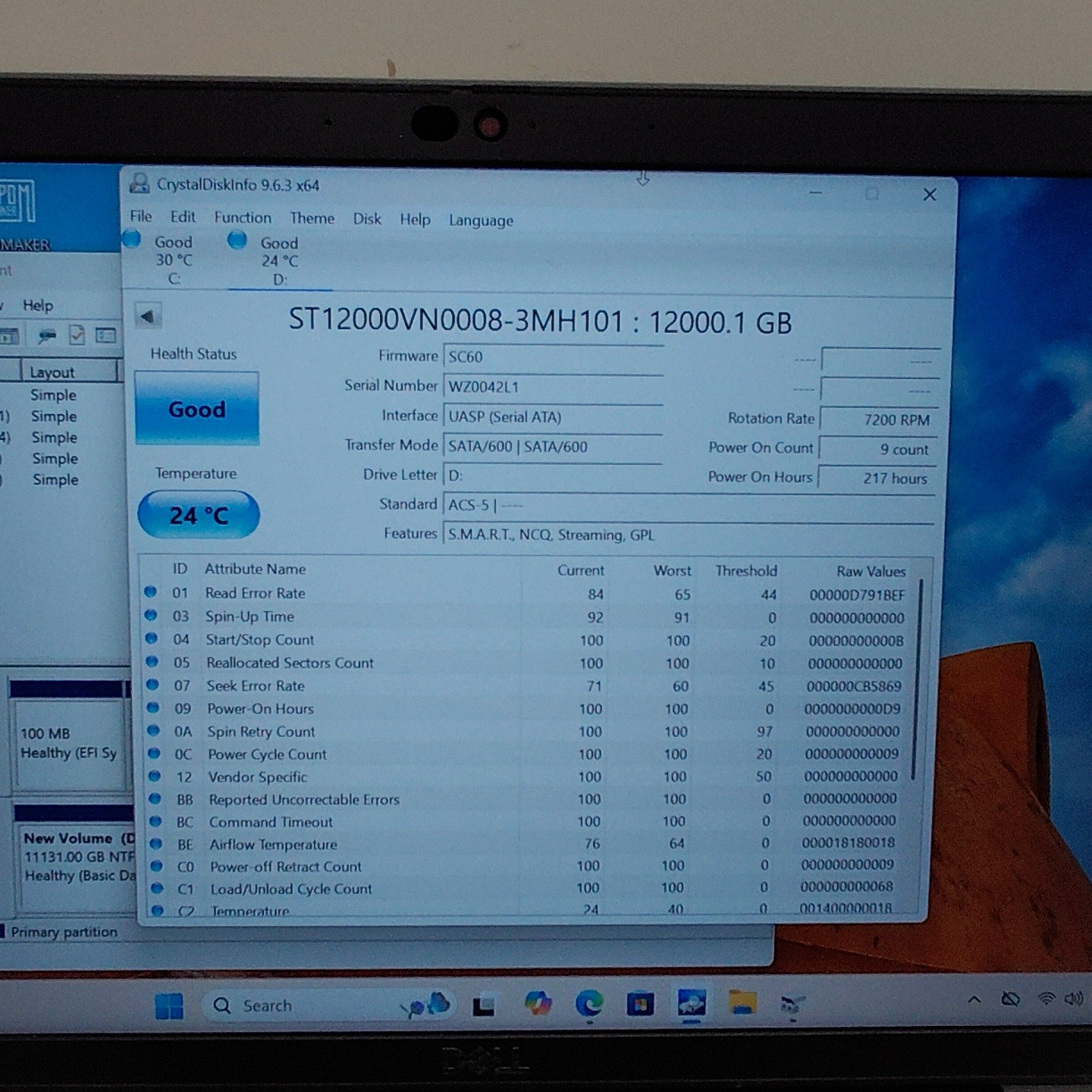
Task: Click the Interface field UASP (Serial ATA)
Action: 553,417
